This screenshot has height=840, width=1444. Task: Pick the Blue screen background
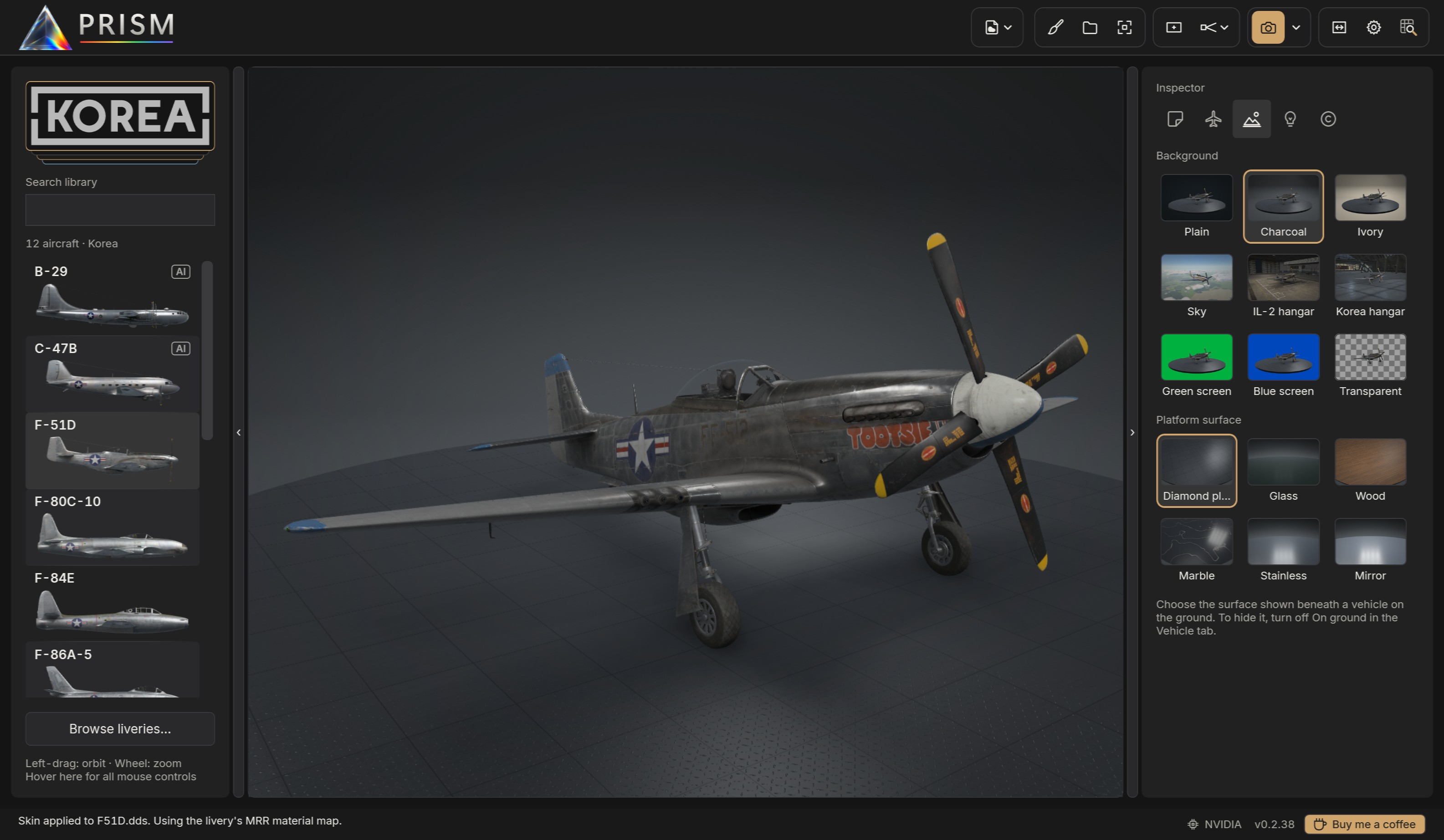[x=1283, y=366]
